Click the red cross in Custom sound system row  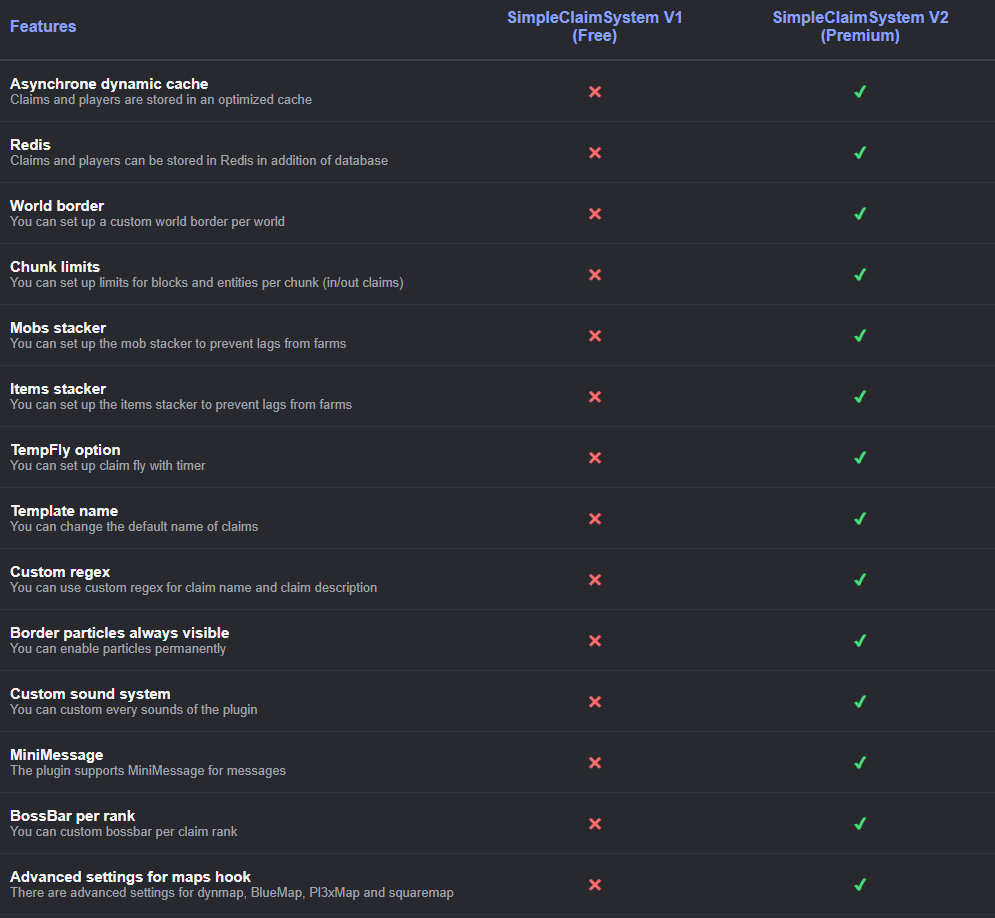tap(595, 702)
